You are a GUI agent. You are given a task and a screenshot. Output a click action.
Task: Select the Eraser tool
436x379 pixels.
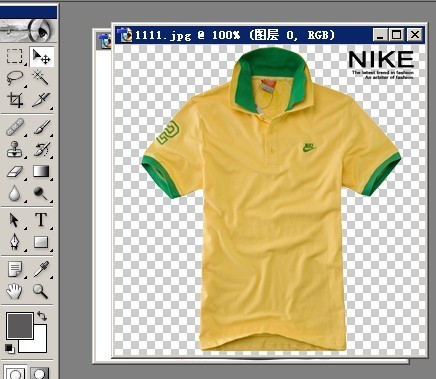[15, 172]
